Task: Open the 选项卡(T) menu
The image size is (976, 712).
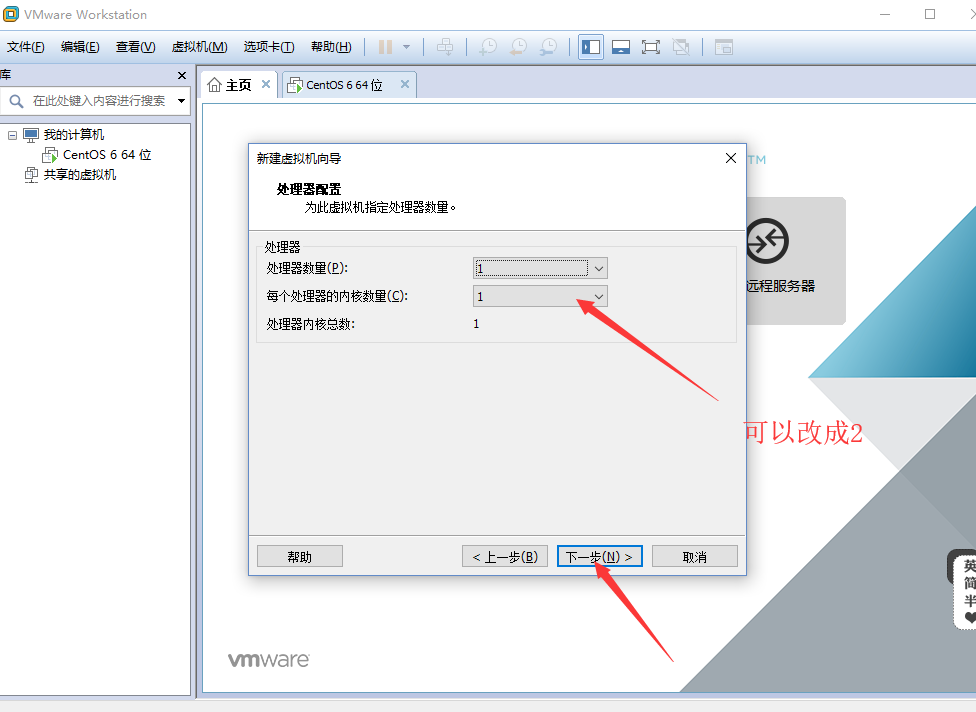Action: click(x=268, y=47)
